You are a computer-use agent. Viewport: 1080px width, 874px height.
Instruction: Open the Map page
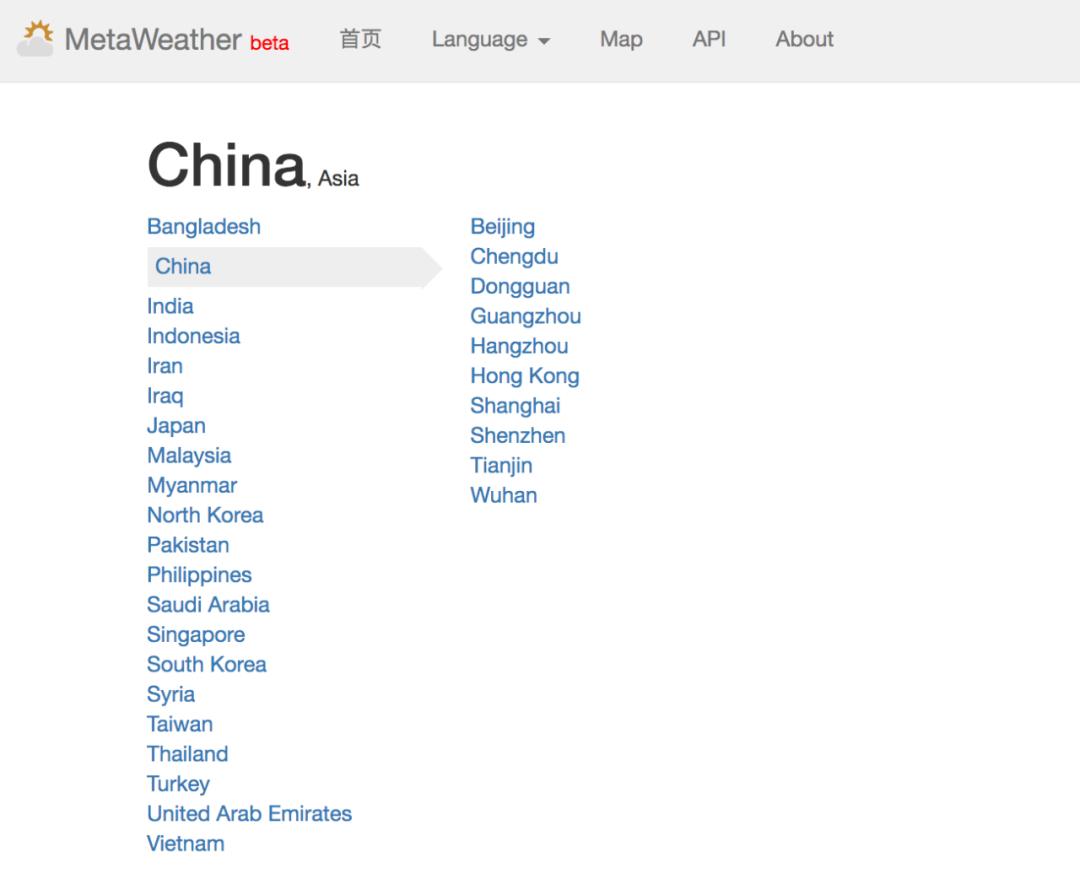coord(621,39)
